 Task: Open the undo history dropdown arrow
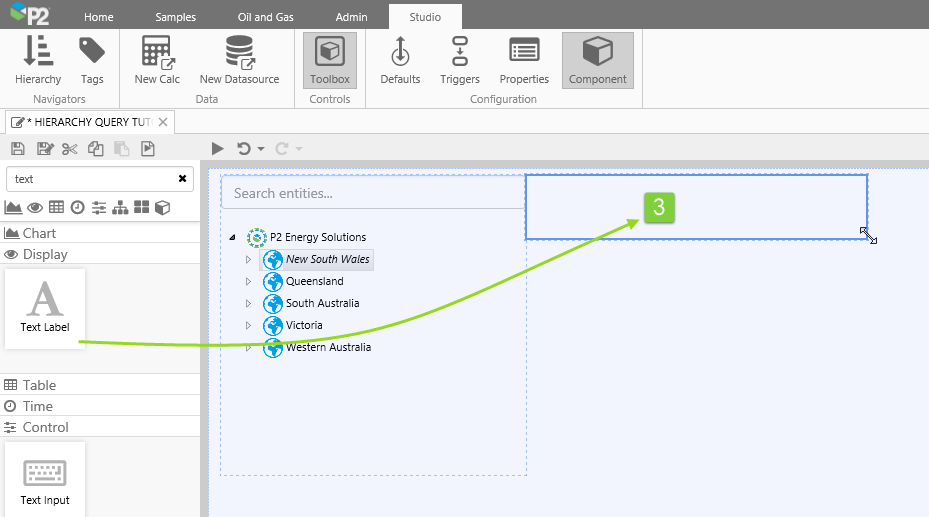pyautogui.click(x=261, y=149)
